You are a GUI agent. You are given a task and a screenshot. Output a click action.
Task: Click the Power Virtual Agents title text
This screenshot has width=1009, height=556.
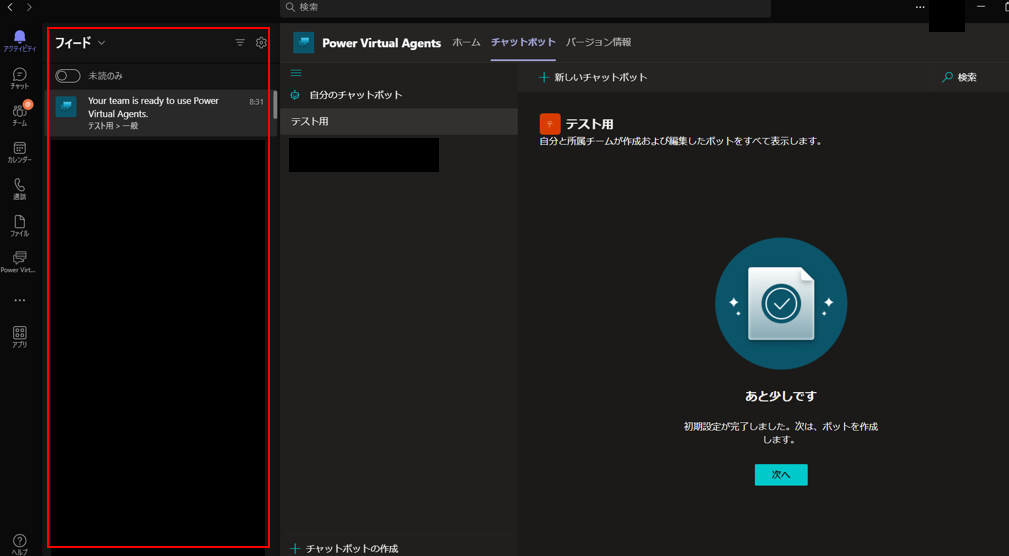(382, 43)
